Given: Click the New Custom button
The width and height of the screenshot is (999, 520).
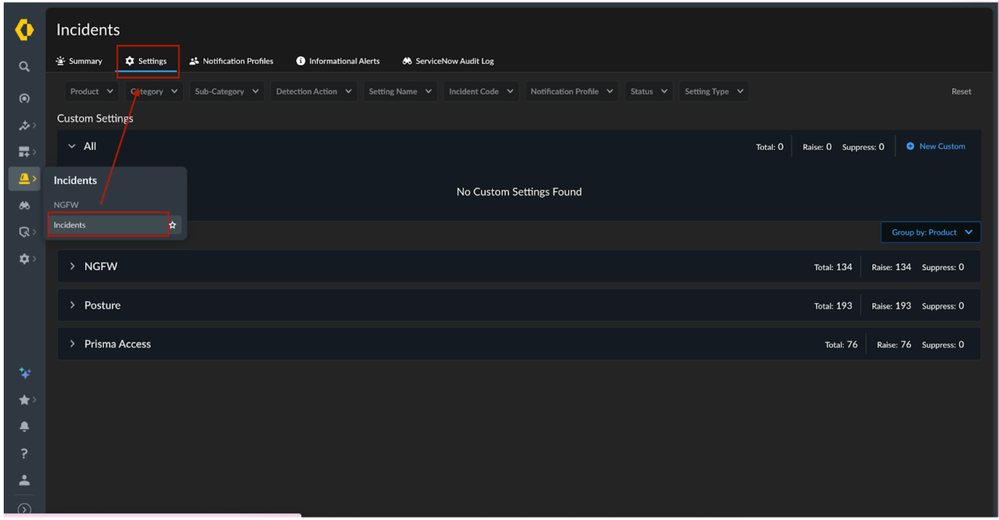Looking at the screenshot, I should pyautogui.click(x=935, y=147).
